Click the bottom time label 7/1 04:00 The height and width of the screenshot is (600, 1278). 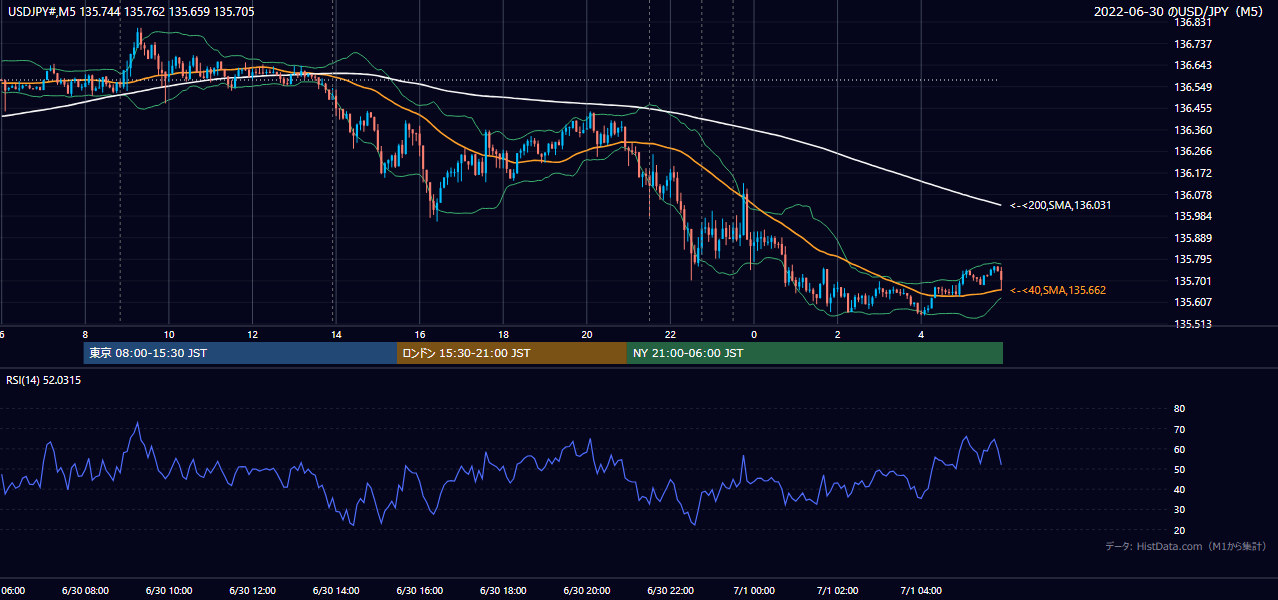(920, 591)
